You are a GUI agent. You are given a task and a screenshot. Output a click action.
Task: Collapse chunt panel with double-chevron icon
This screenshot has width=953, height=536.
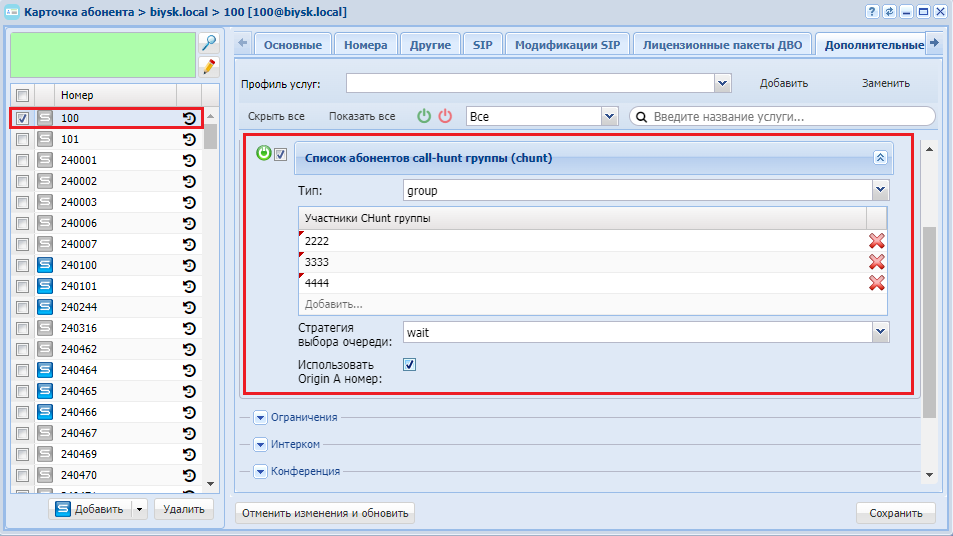click(880, 158)
